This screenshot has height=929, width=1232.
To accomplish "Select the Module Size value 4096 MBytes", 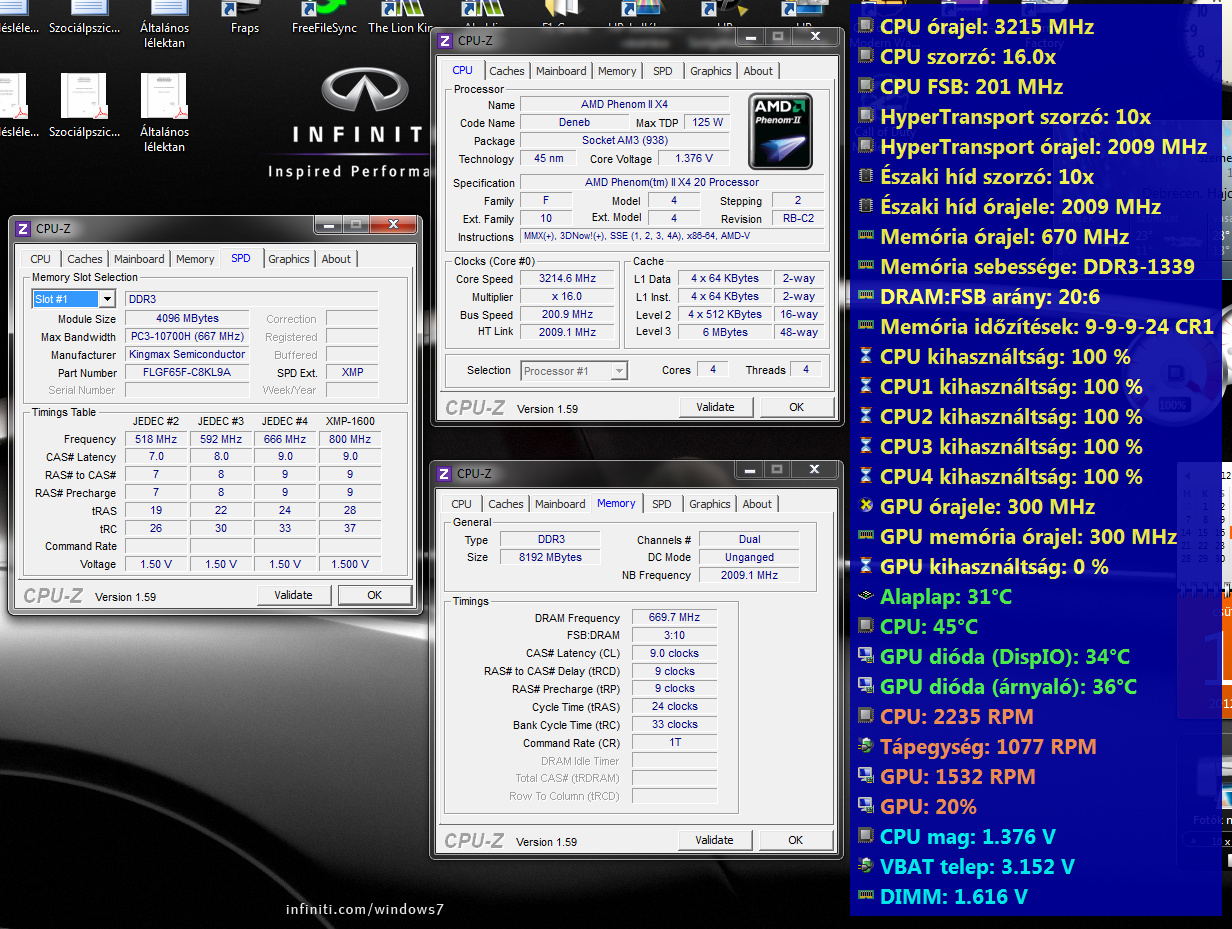I will point(187,319).
